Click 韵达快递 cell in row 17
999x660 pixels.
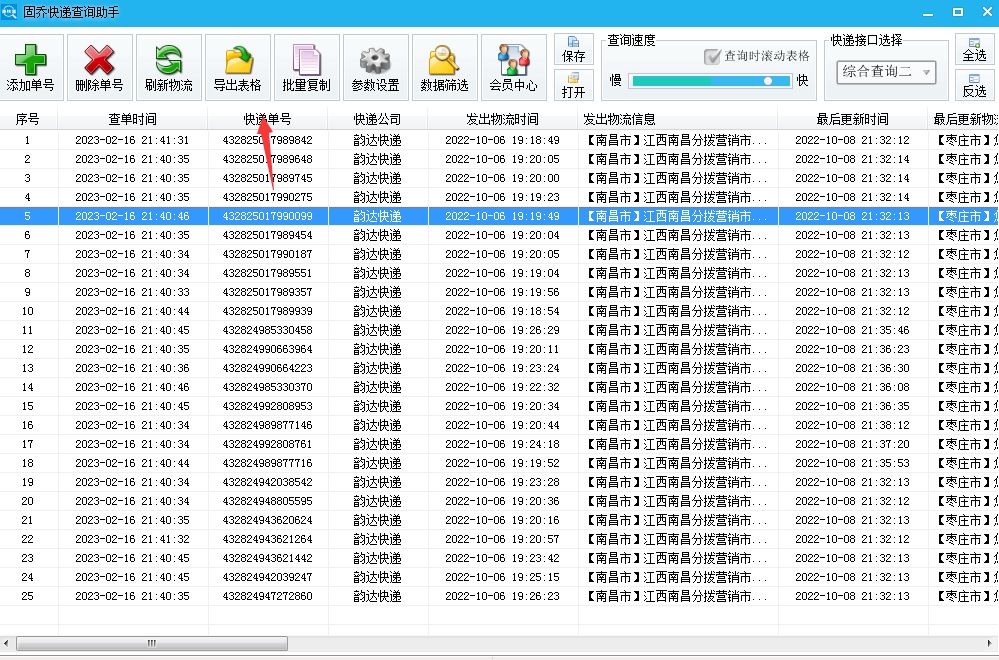(378, 444)
